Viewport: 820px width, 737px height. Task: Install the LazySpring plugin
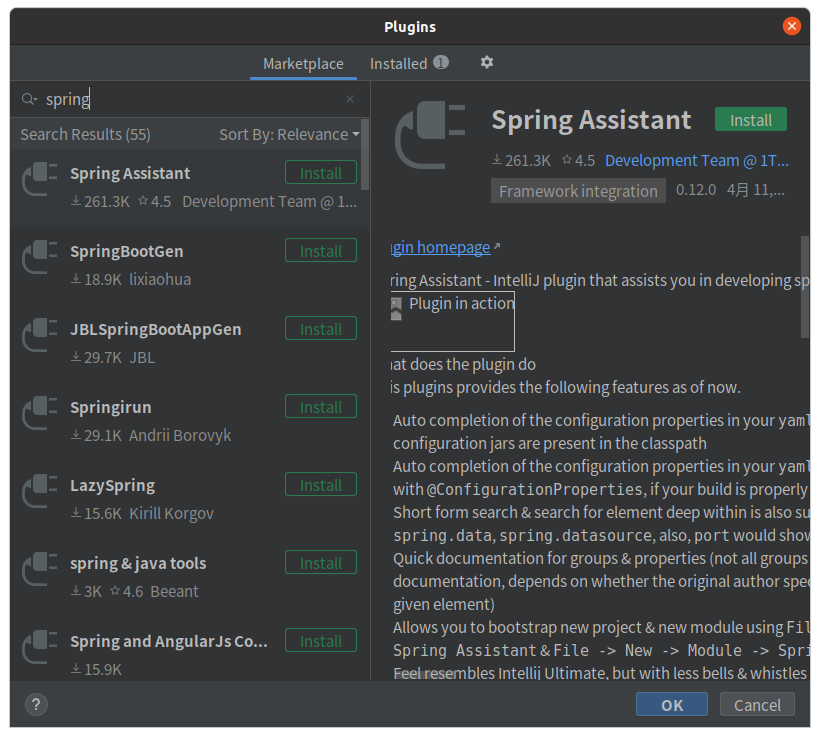(x=321, y=484)
